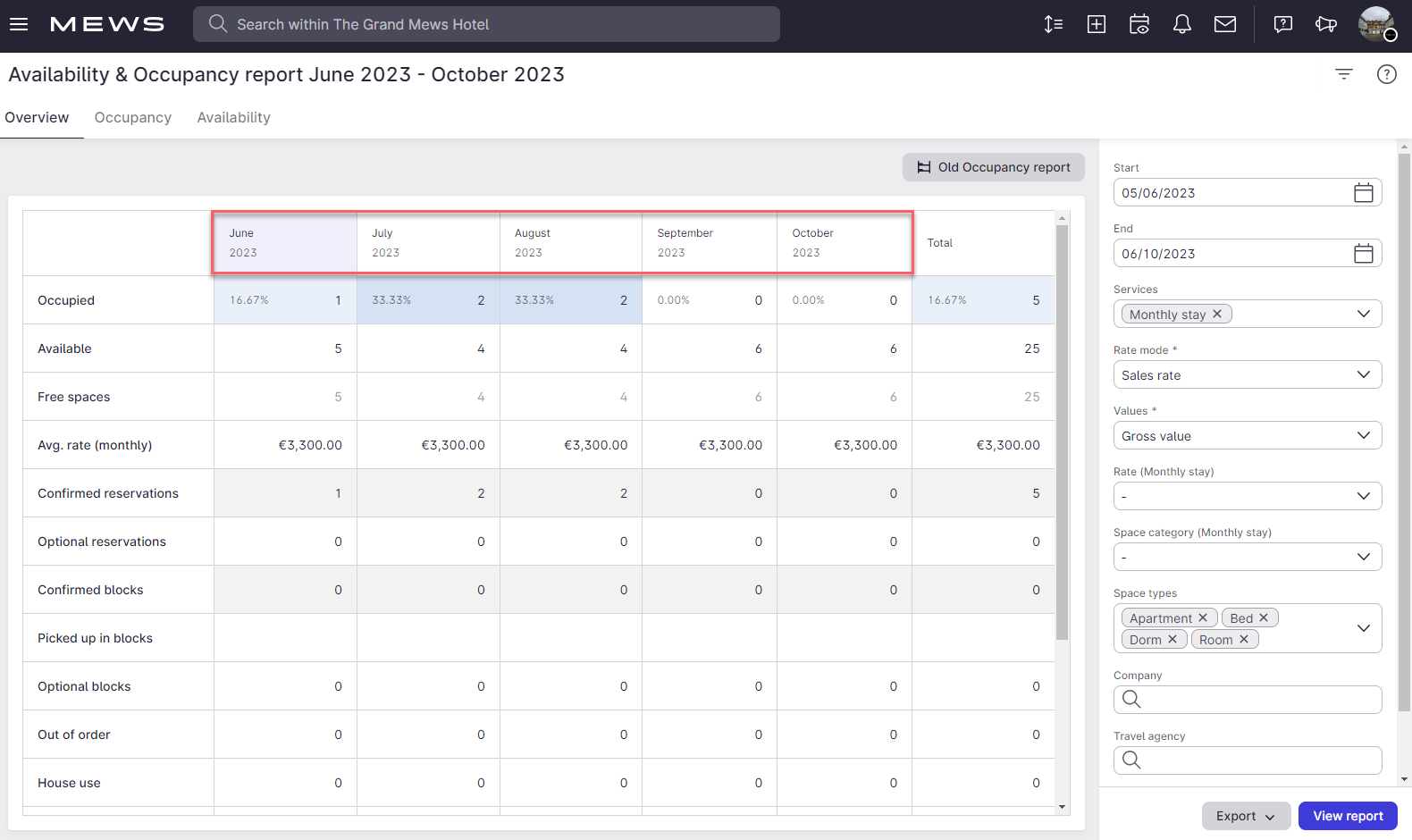Open the notifications bell
Screen dimensions: 1412x840
1181,24
